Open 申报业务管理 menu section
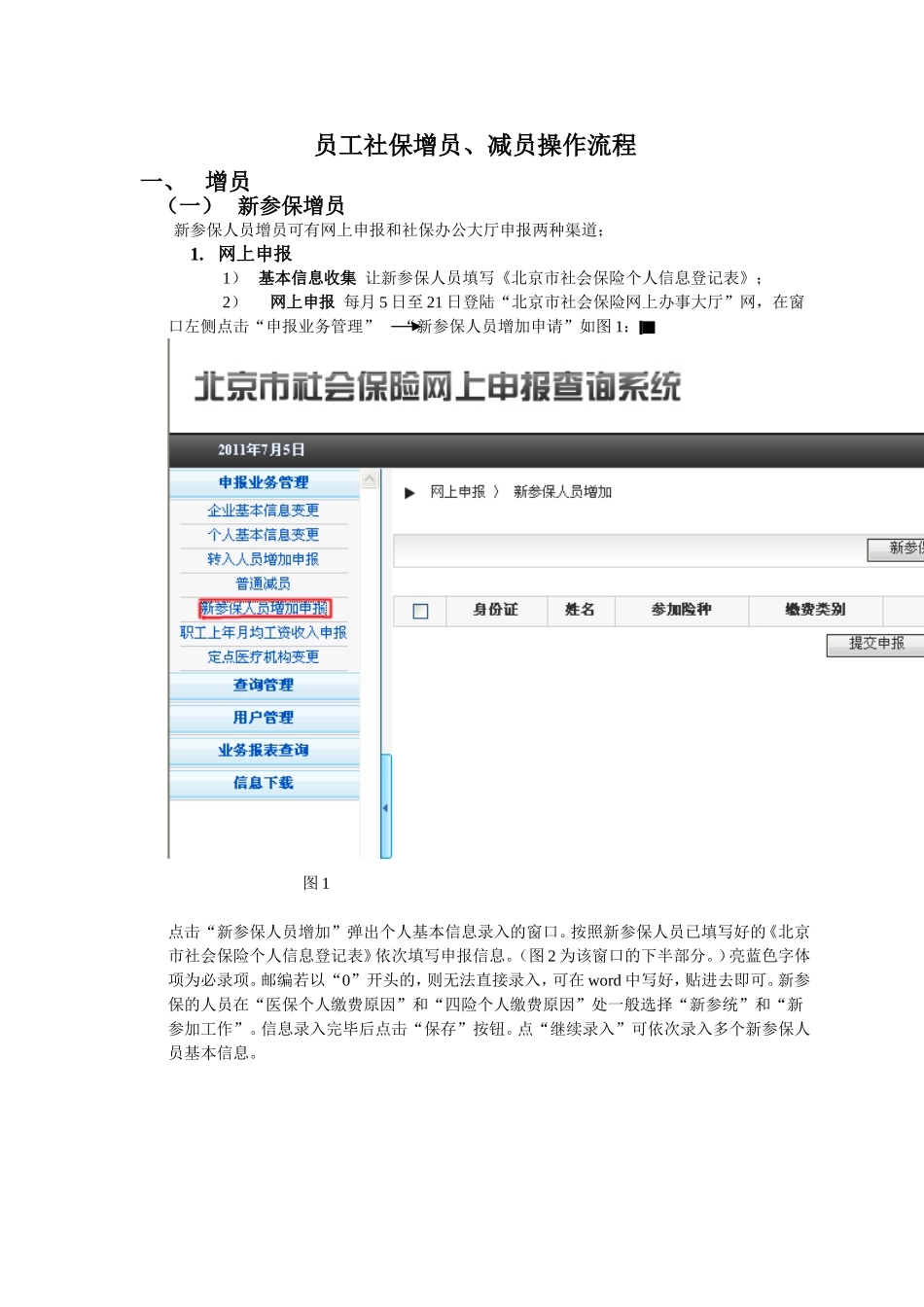924x1307 pixels. (x=264, y=482)
